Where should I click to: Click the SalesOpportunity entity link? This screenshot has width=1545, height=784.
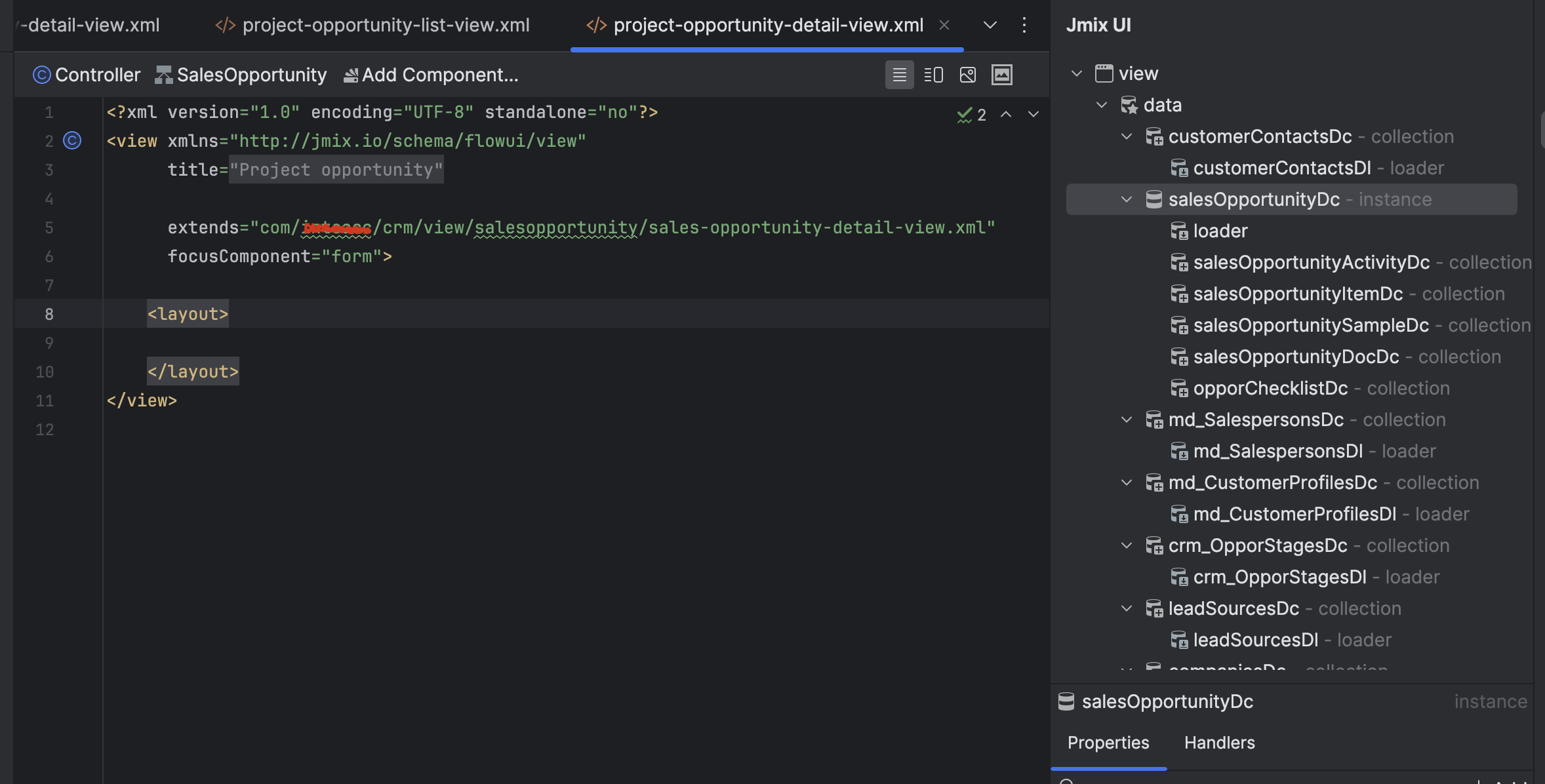point(241,75)
